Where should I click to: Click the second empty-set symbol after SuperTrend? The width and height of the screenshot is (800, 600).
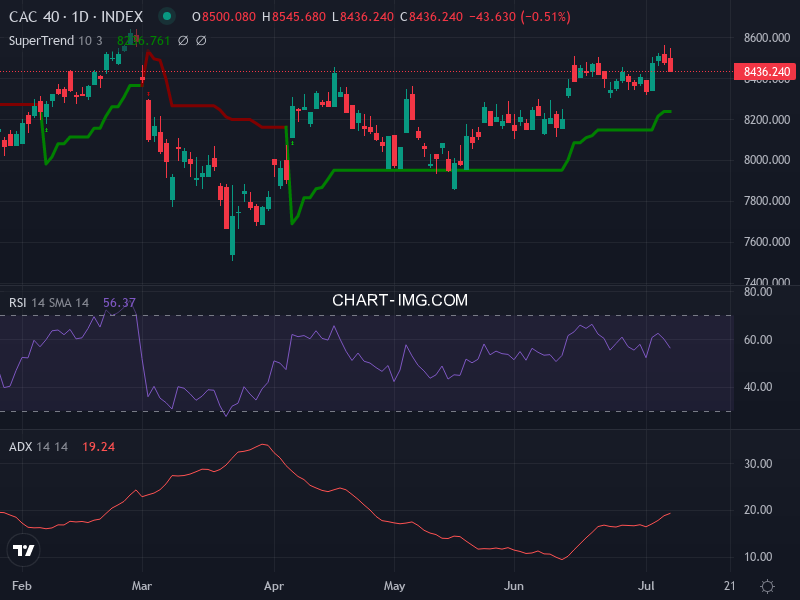[x=201, y=40]
